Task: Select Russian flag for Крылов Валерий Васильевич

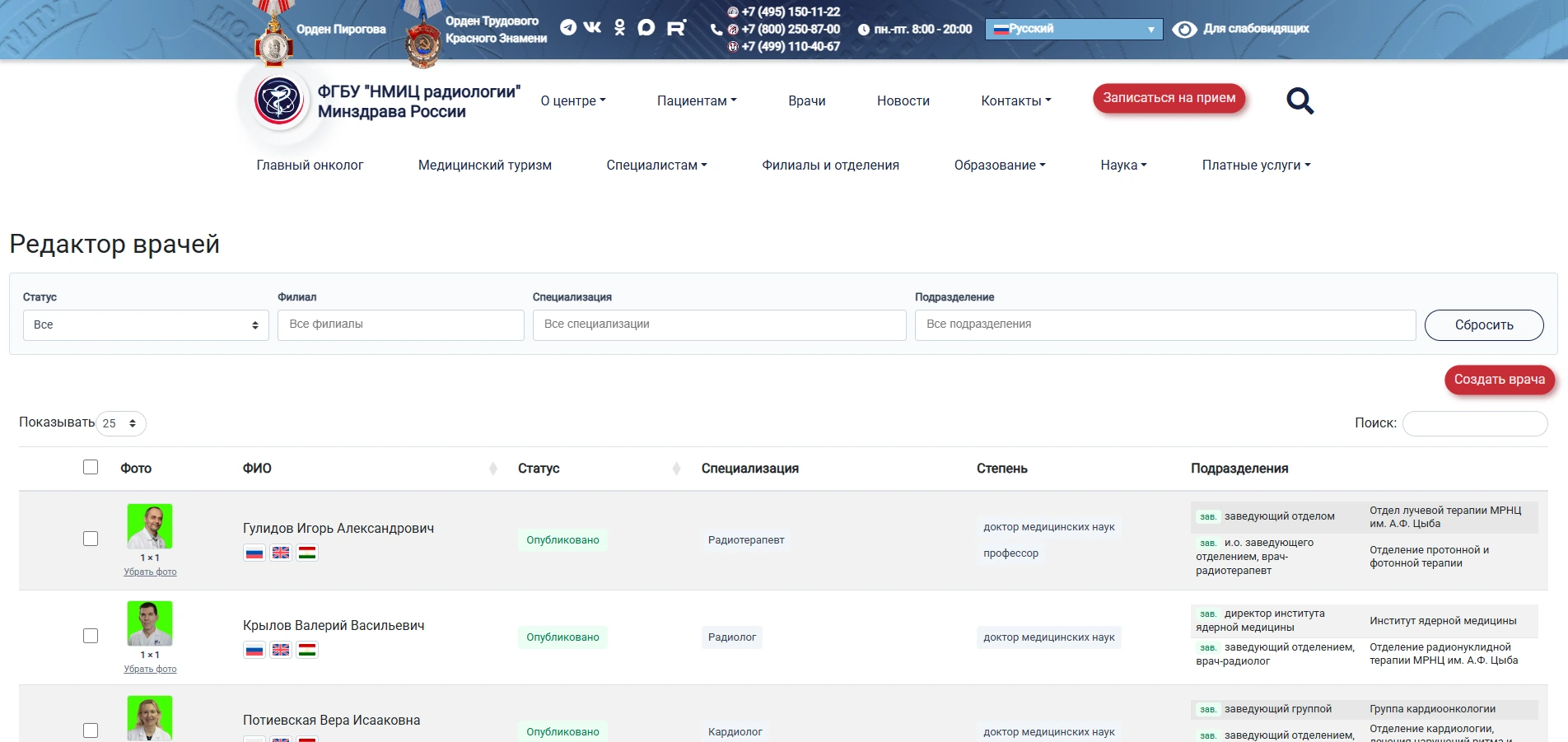Action: tap(254, 650)
